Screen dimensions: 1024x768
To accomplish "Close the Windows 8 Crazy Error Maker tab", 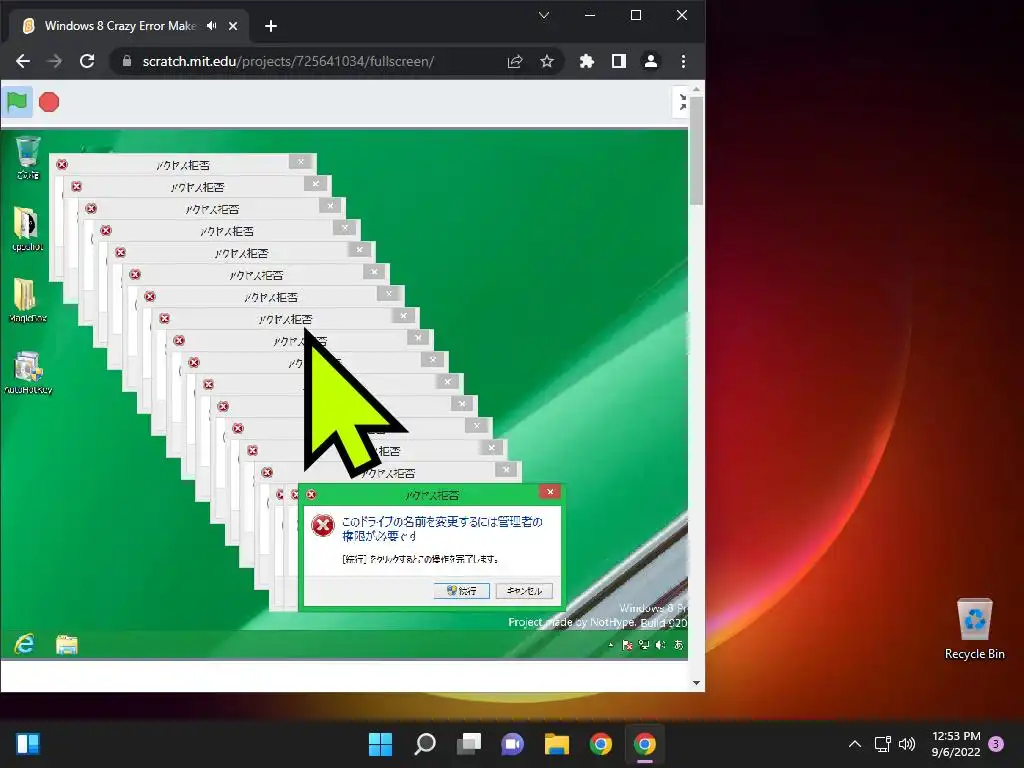I will 233,26.
